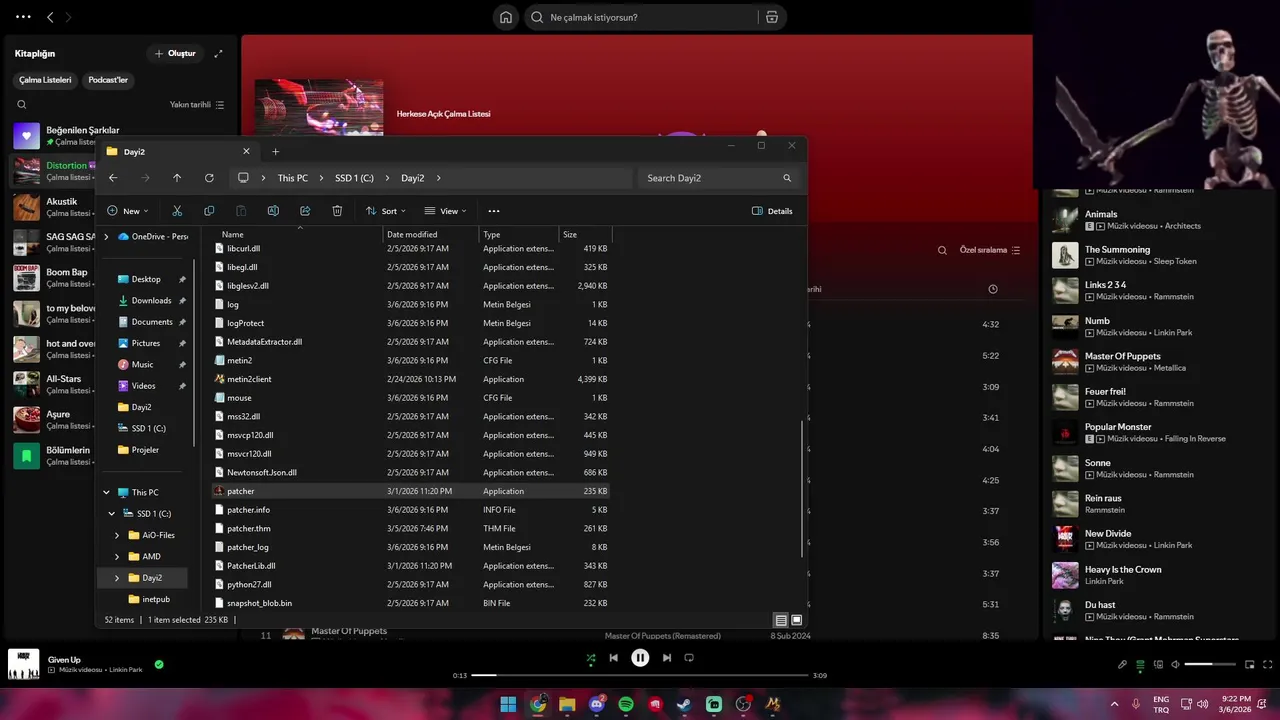
Task: Sort files by Date modified column
Action: click(x=431, y=234)
